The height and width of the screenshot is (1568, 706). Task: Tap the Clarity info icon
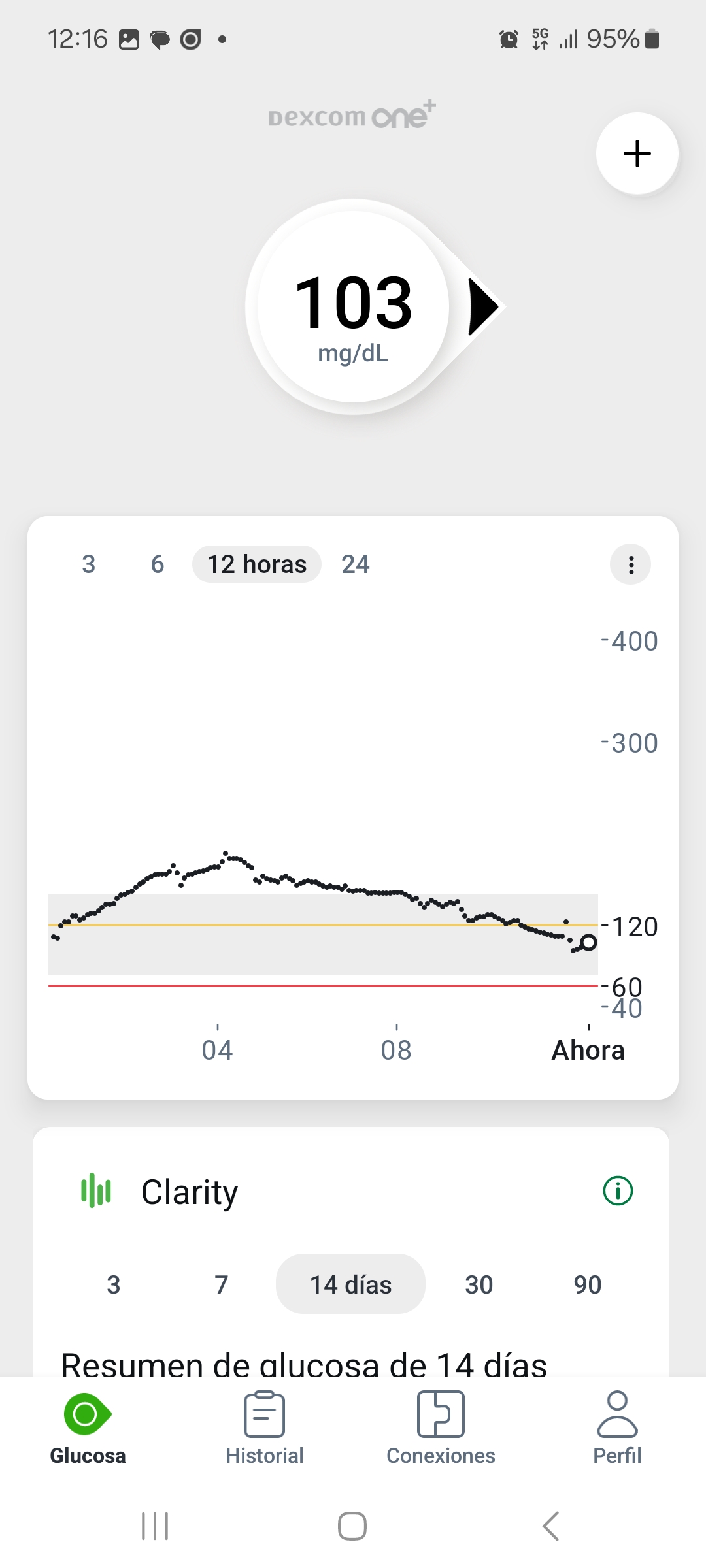click(x=617, y=1190)
